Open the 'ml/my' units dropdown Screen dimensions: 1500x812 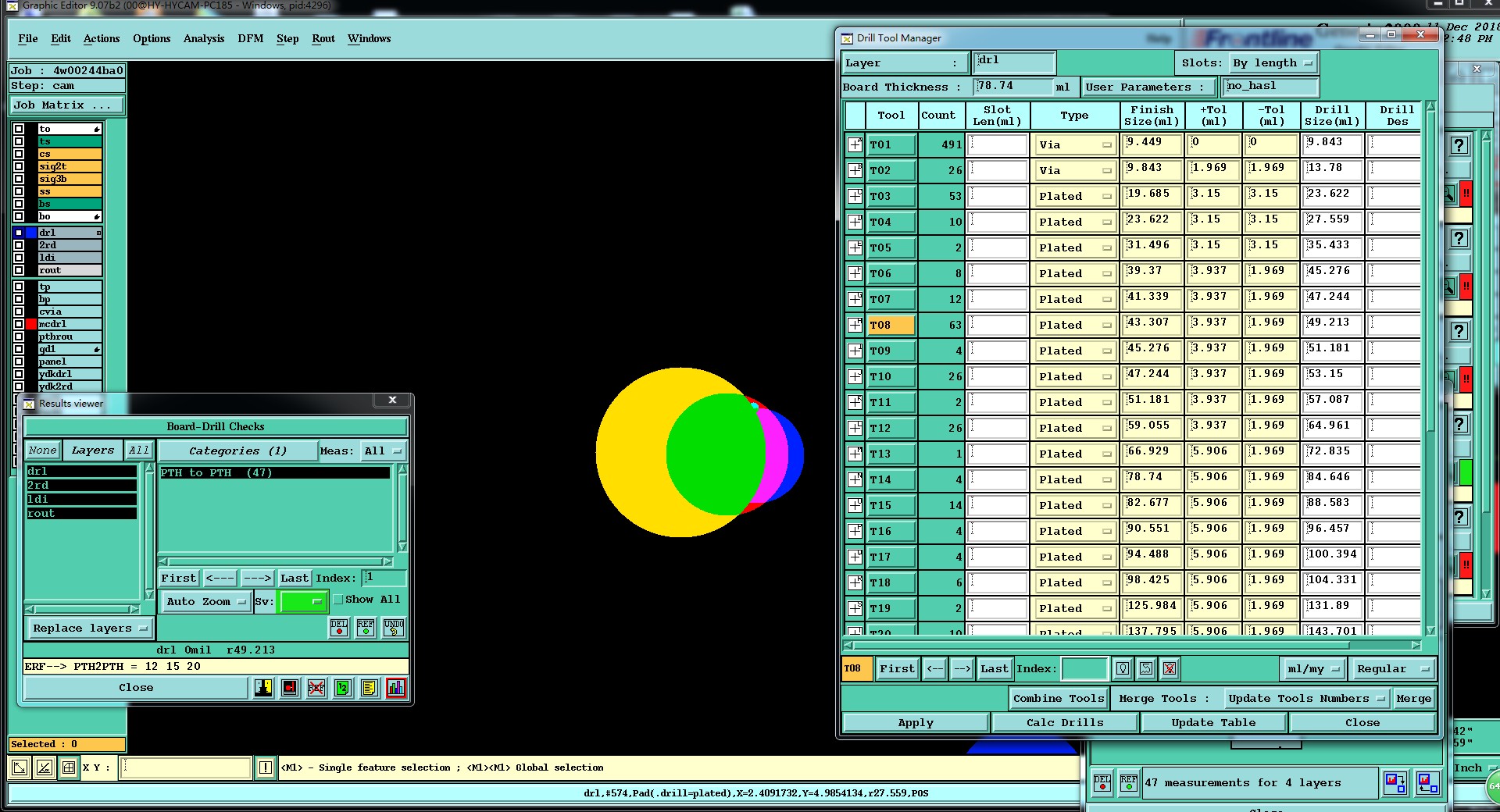click(x=1314, y=668)
